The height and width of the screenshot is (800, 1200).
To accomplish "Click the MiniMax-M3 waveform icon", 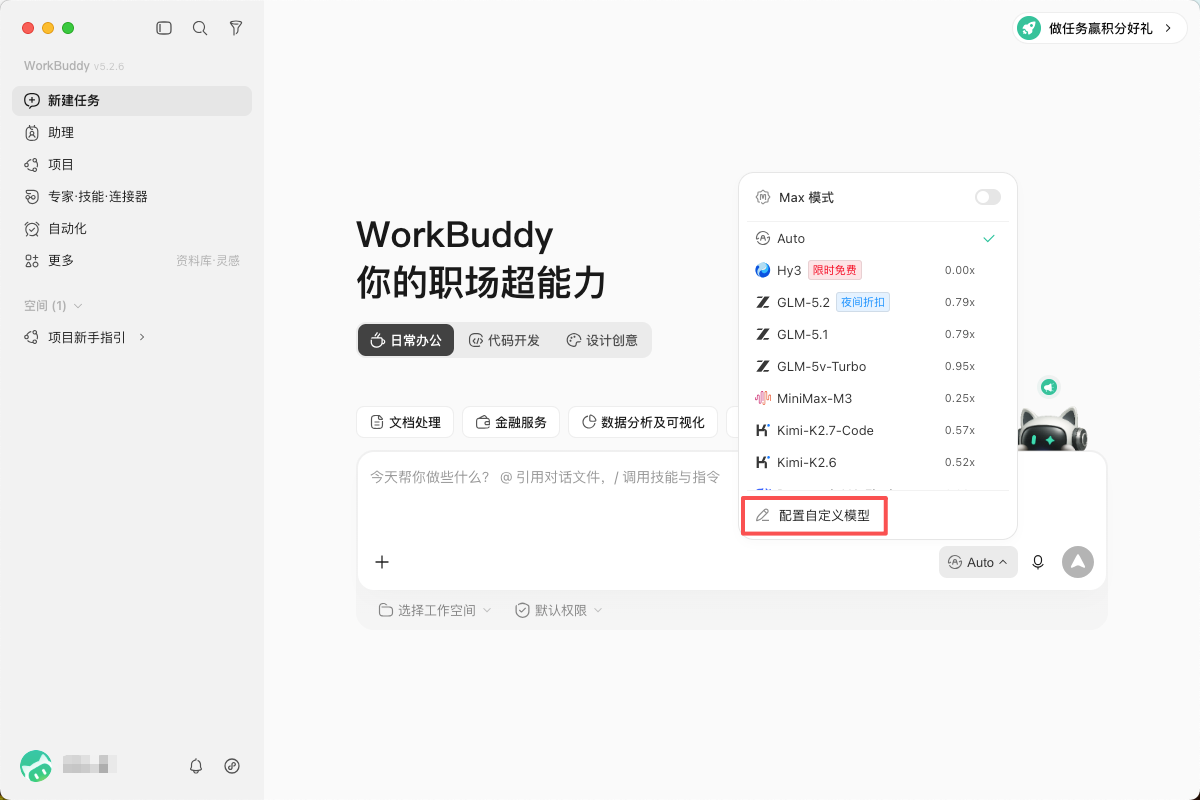I will 763,398.
